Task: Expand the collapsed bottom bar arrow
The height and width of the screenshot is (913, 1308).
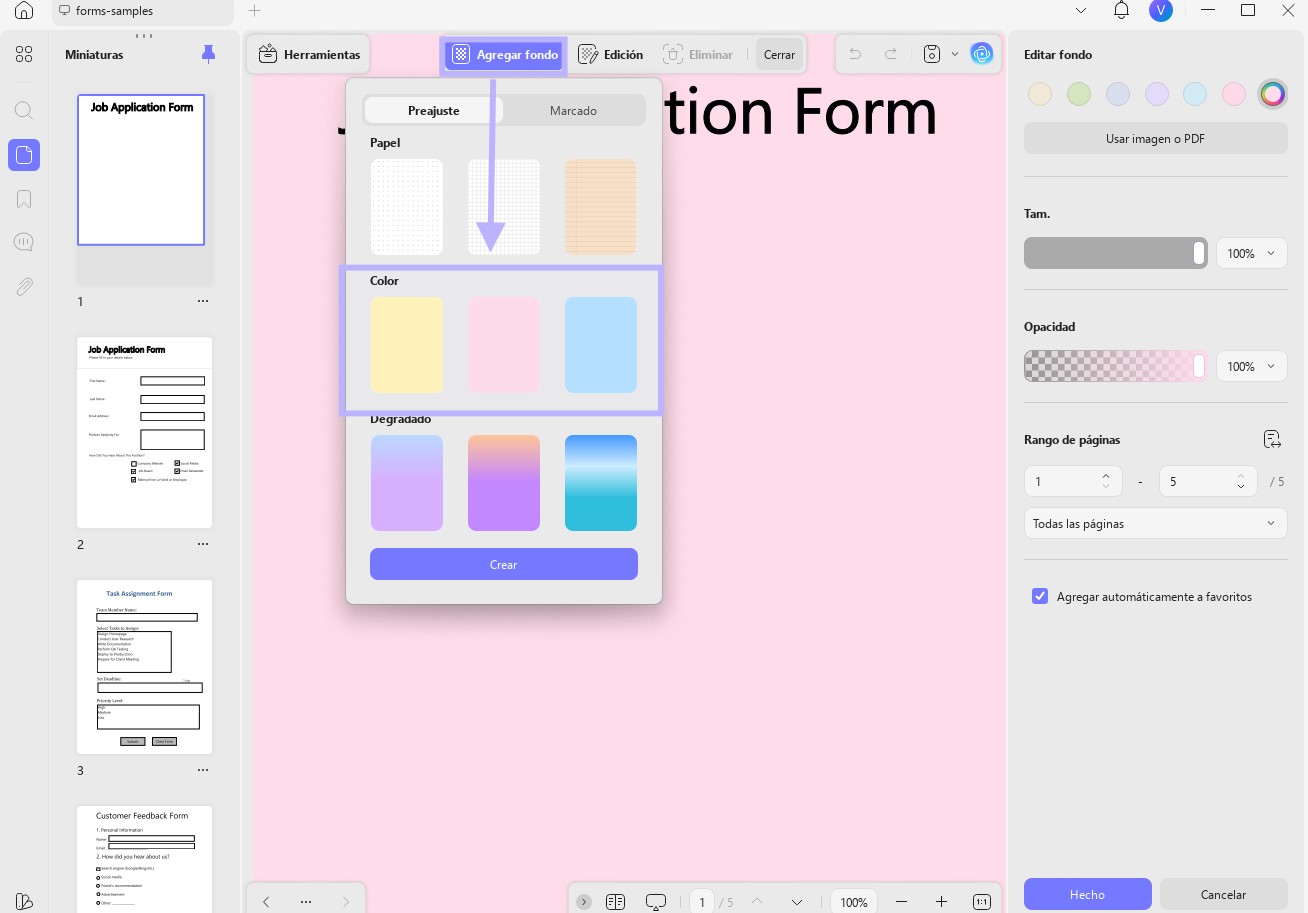Action: tap(584, 902)
